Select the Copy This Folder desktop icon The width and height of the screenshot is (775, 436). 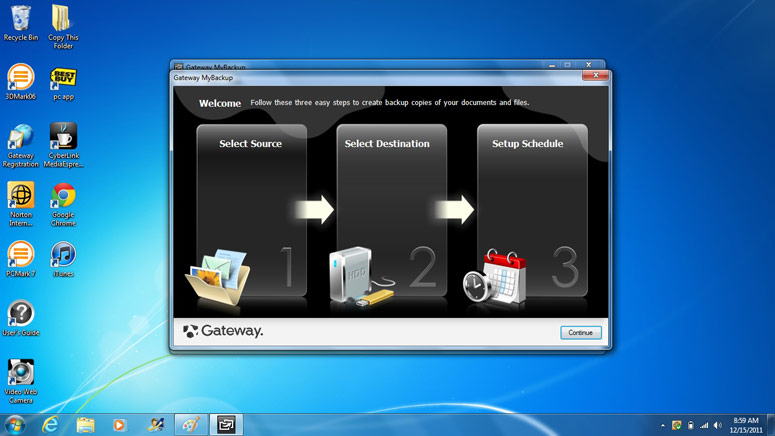(x=63, y=27)
